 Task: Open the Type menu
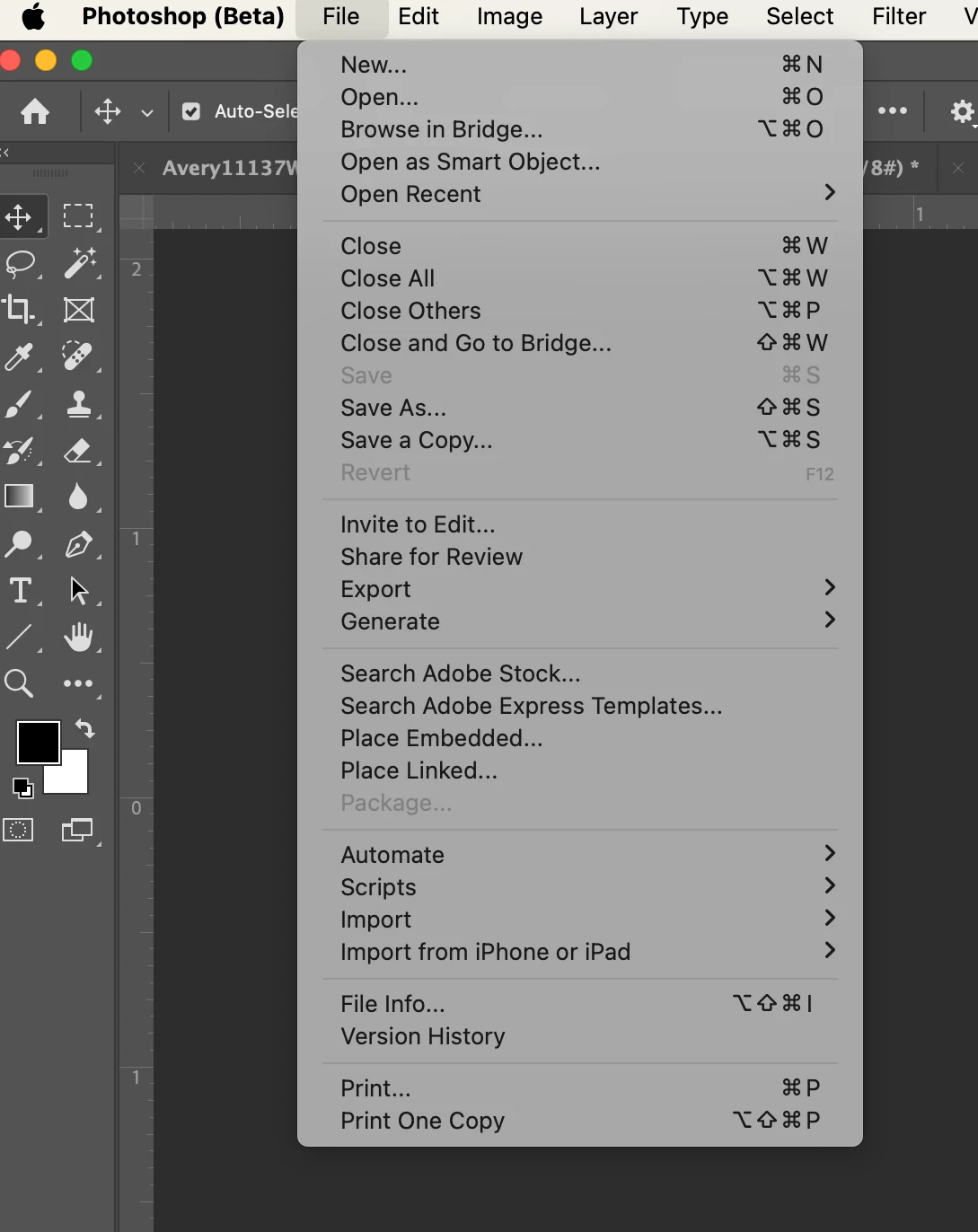[x=702, y=16]
